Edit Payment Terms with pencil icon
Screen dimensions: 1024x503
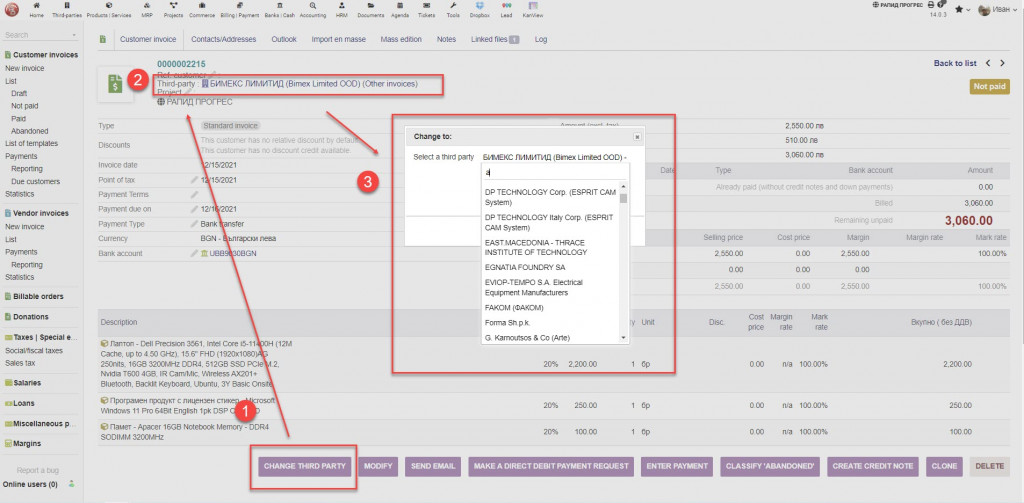[195, 195]
